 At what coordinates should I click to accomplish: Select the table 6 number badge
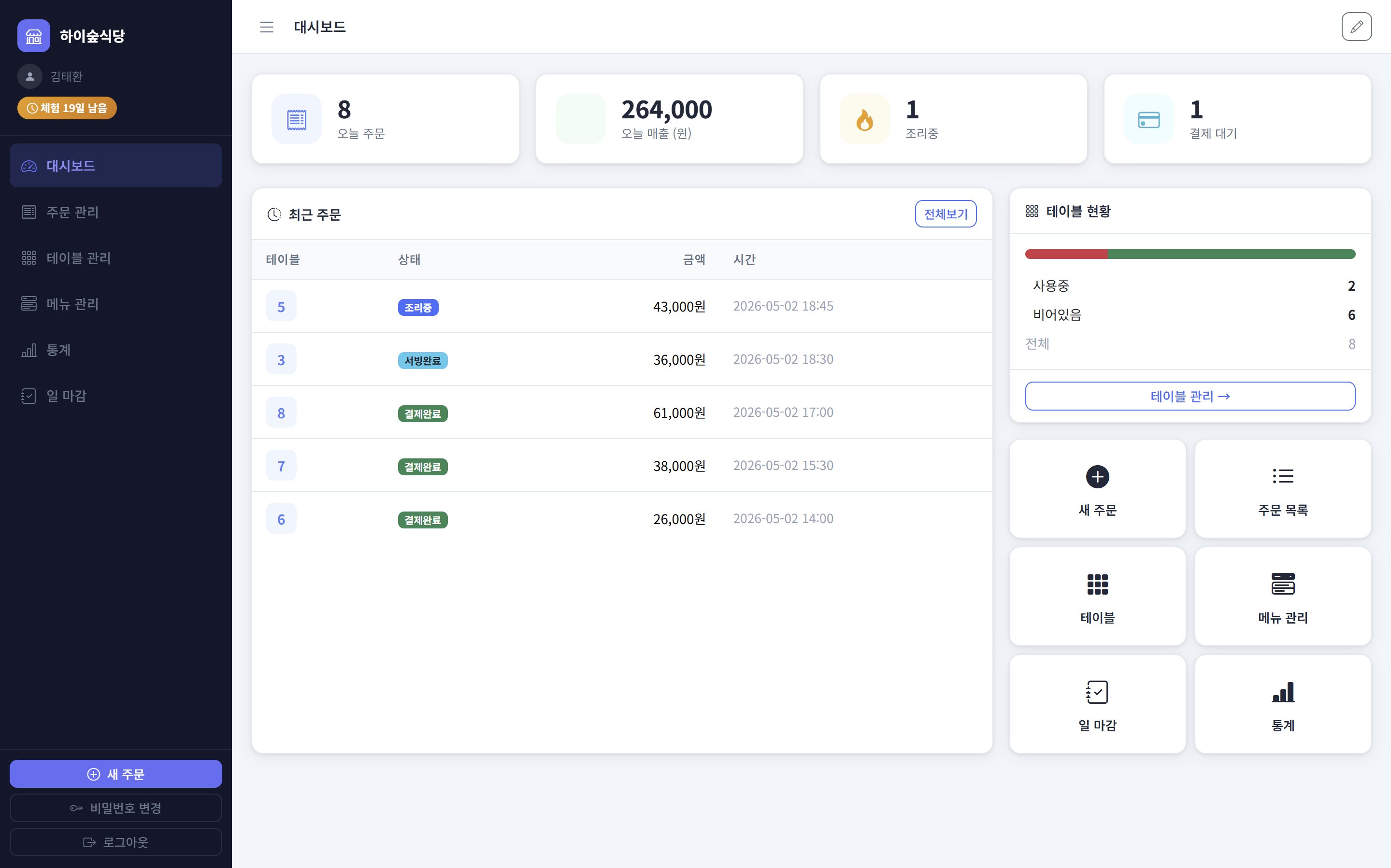point(281,519)
